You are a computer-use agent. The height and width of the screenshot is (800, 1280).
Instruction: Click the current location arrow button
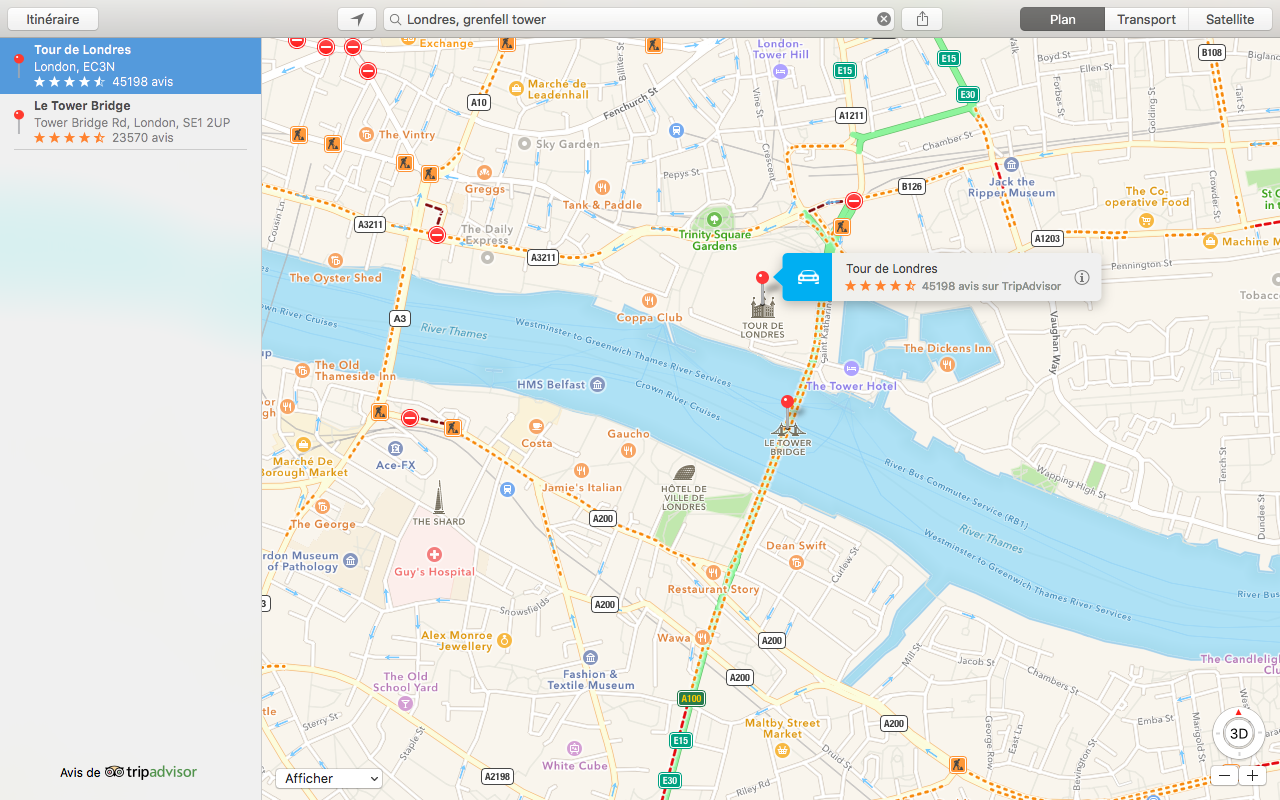357,19
